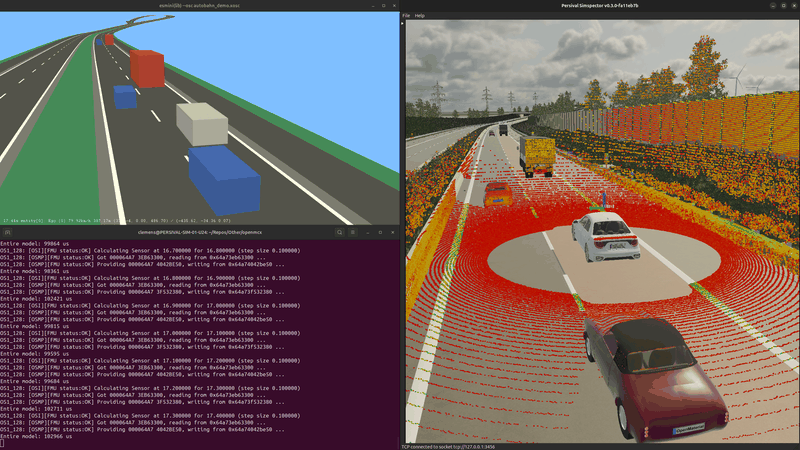The width and height of the screenshot is (800, 450).
Task: Minimize the esmini viewer window
Action: pyautogui.click(x=373, y=6)
